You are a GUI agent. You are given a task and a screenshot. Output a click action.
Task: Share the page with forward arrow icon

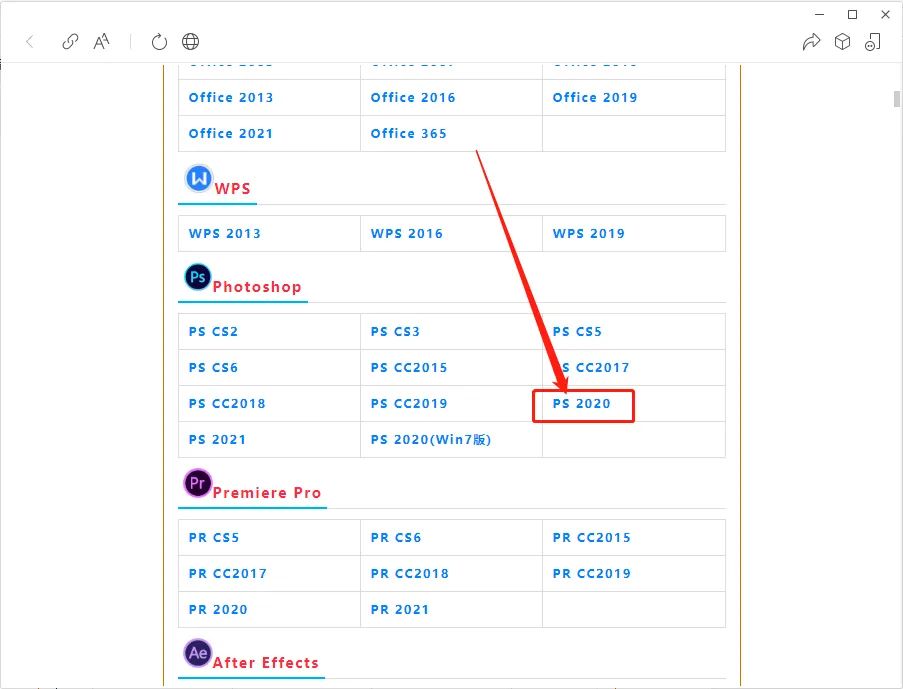coord(811,41)
